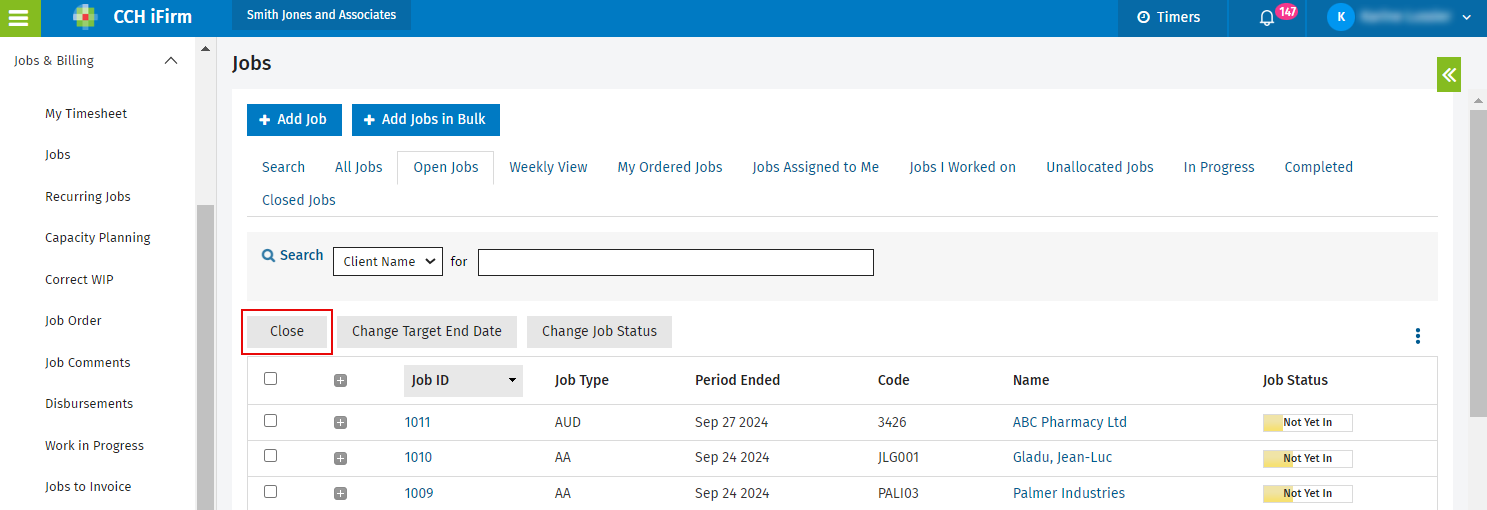
Task: Sort by Period Ended column header
Action: (x=737, y=380)
